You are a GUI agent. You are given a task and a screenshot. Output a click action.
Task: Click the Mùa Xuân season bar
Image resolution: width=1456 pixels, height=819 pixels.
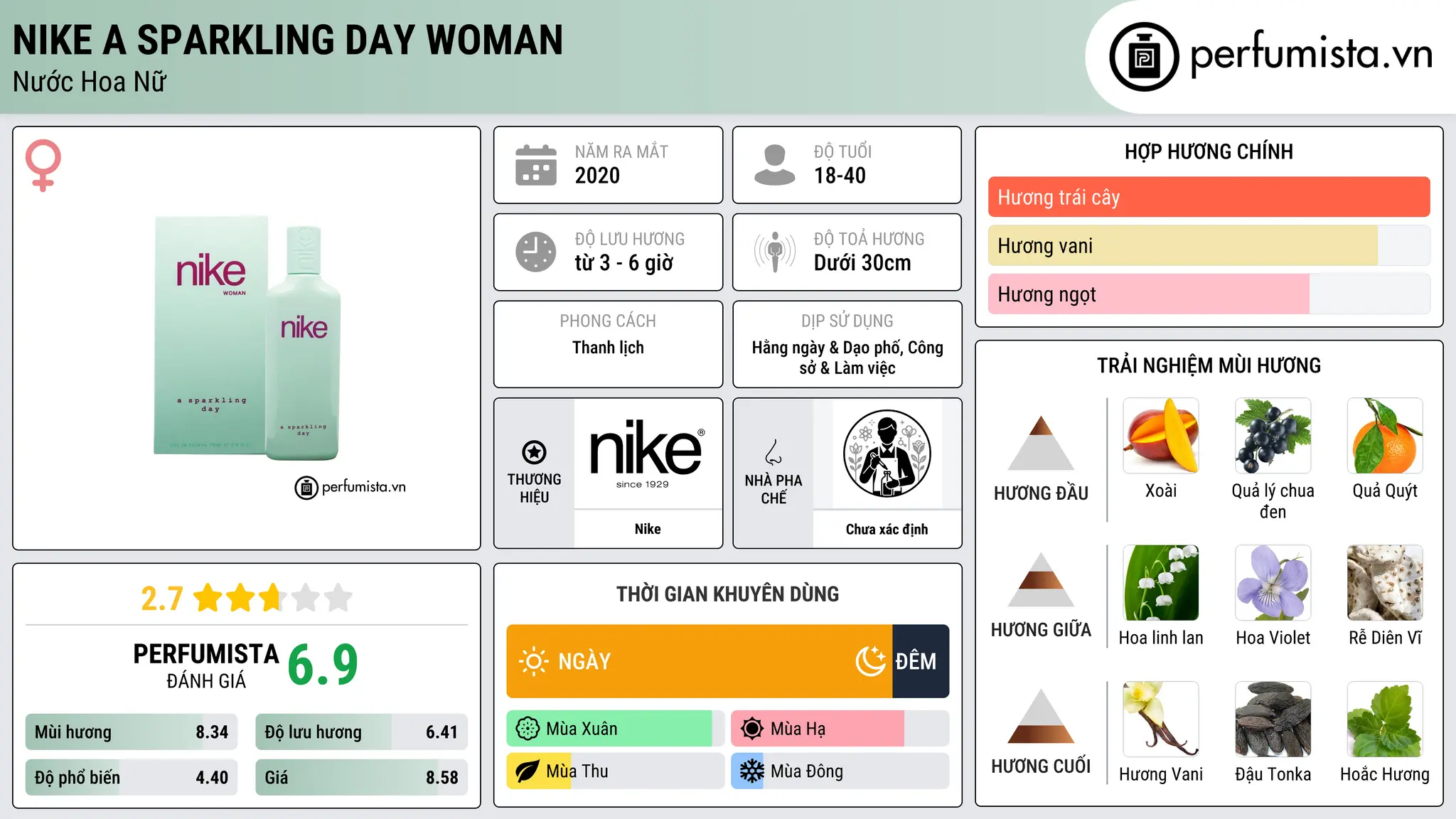point(616,729)
